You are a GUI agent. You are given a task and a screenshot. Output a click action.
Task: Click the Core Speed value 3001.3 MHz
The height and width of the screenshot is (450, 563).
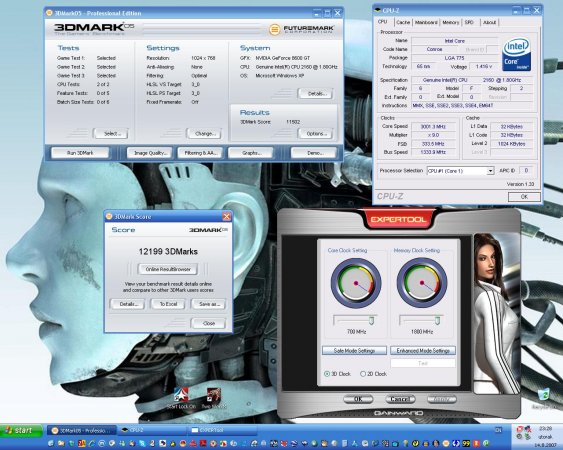click(x=433, y=126)
